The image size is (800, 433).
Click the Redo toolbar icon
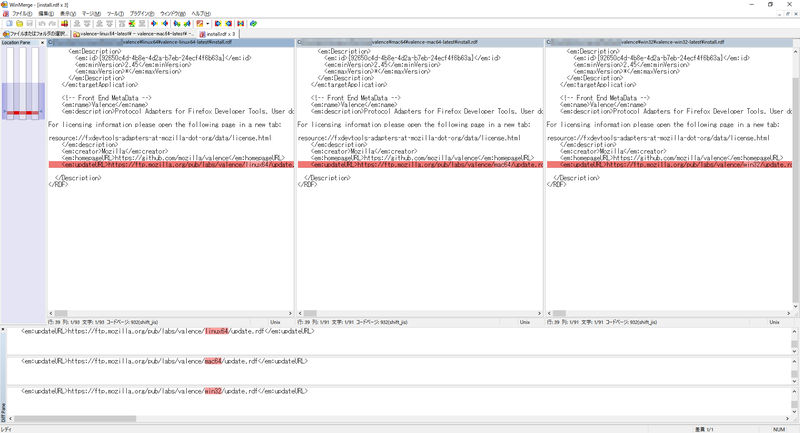point(52,23)
